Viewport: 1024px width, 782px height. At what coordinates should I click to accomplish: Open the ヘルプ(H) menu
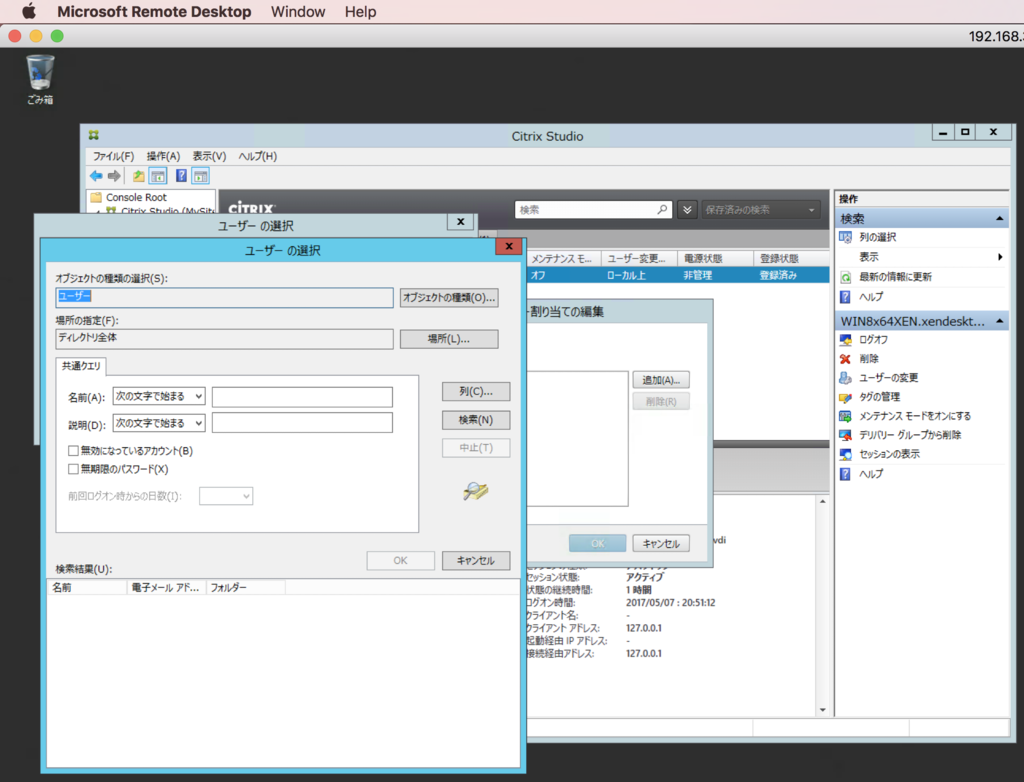(x=257, y=156)
